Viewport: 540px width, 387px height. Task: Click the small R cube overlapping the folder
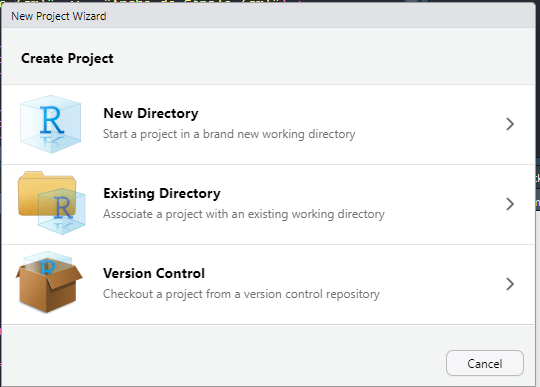[62, 211]
